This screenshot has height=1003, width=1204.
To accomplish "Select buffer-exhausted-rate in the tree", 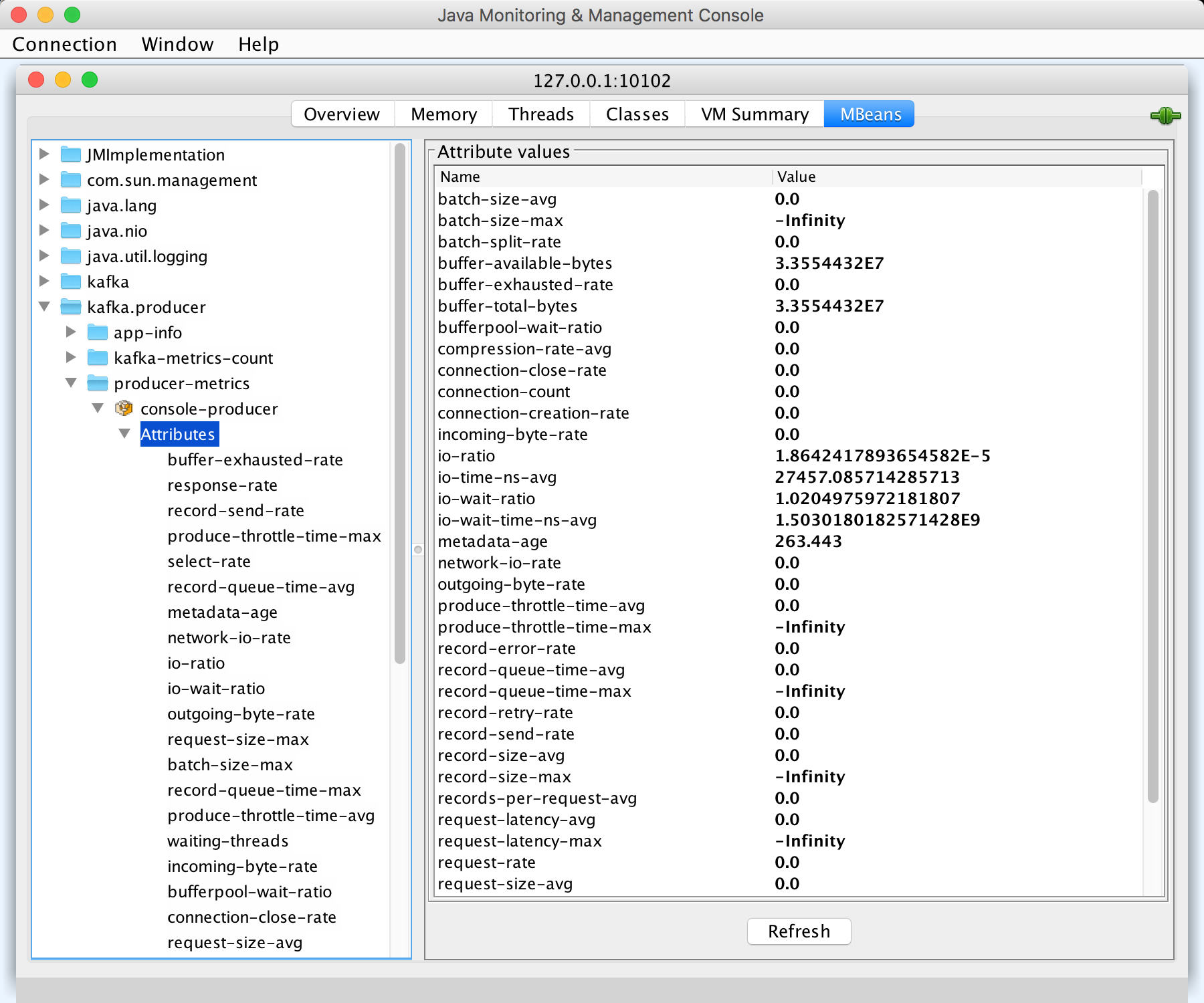I will coord(256,459).
